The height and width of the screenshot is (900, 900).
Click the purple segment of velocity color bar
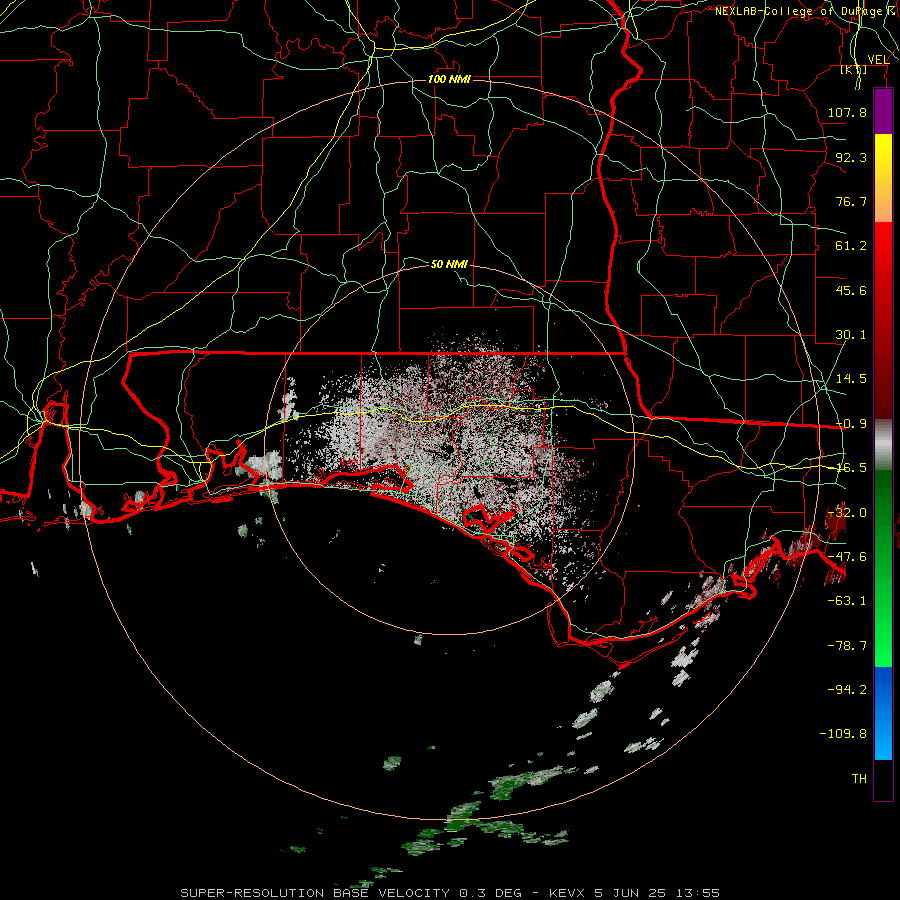pyautogui.click(x=883, y=111)
